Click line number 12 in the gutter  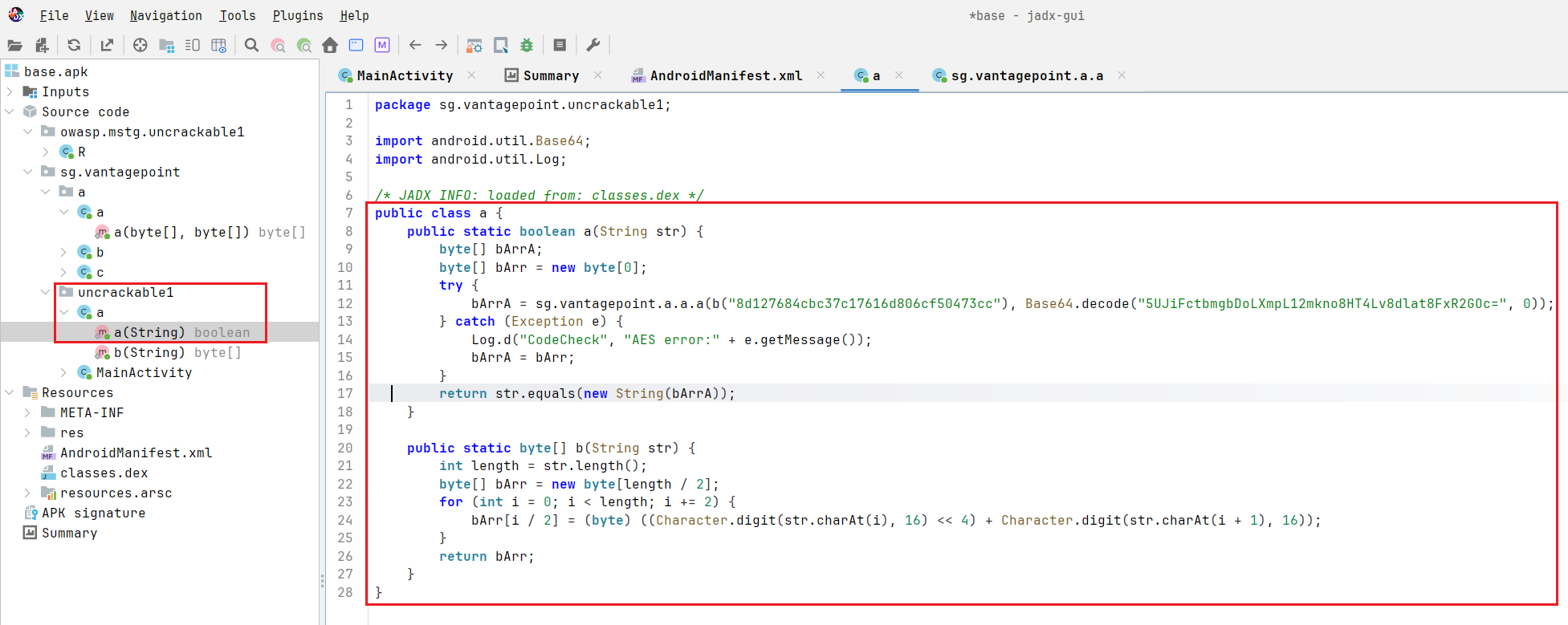tap(344, 303)
